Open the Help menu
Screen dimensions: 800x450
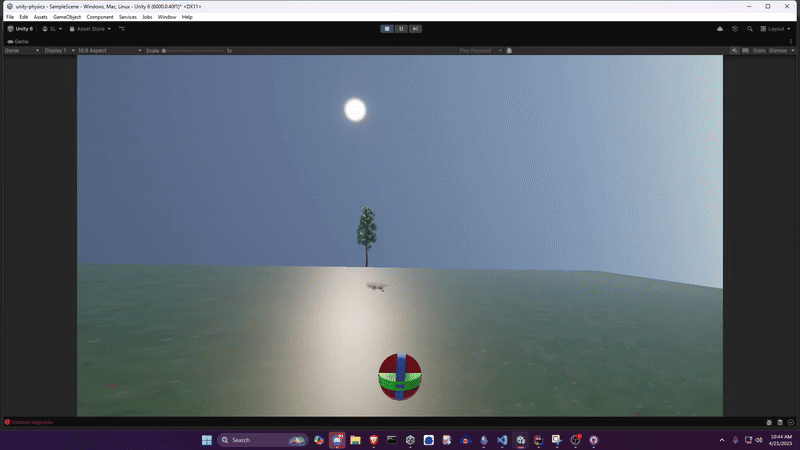pyautogui.click(x=187, y=17)
